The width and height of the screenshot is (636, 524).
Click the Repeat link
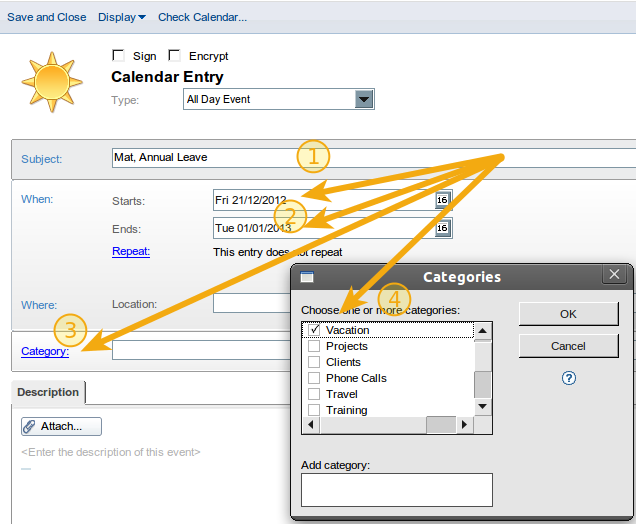pyautogui.click(x=131, y=252)
